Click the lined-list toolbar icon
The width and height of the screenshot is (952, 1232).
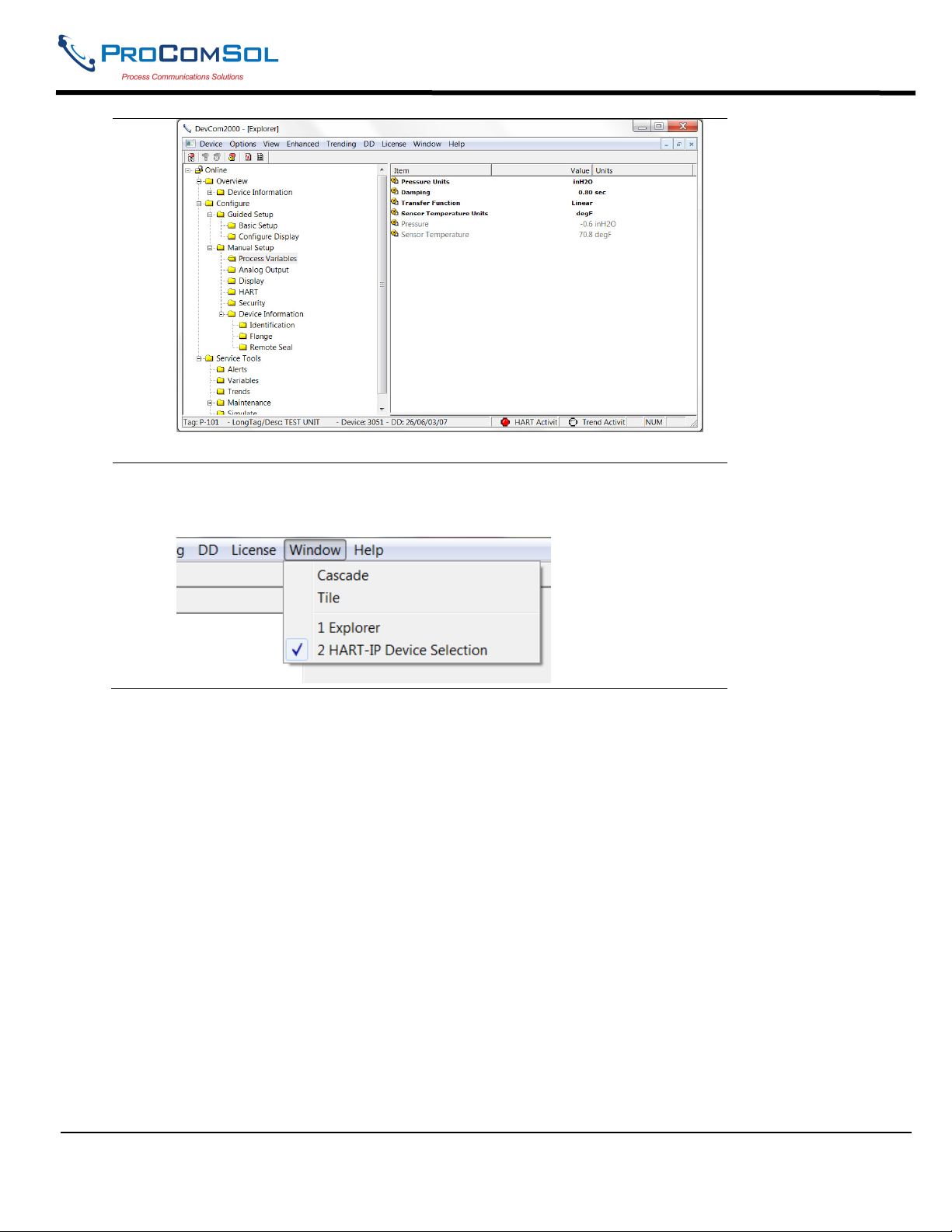[x=260, y=157]
